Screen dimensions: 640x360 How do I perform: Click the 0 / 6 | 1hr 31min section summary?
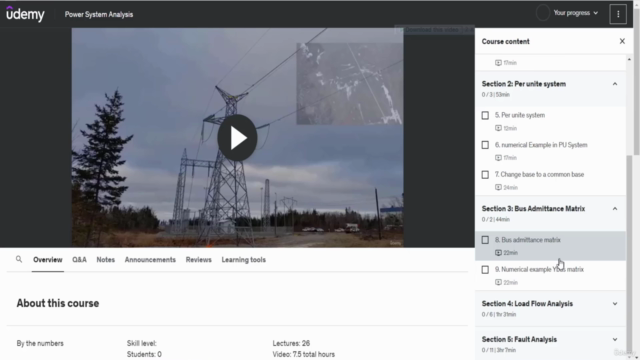click(x=499, y=314)
